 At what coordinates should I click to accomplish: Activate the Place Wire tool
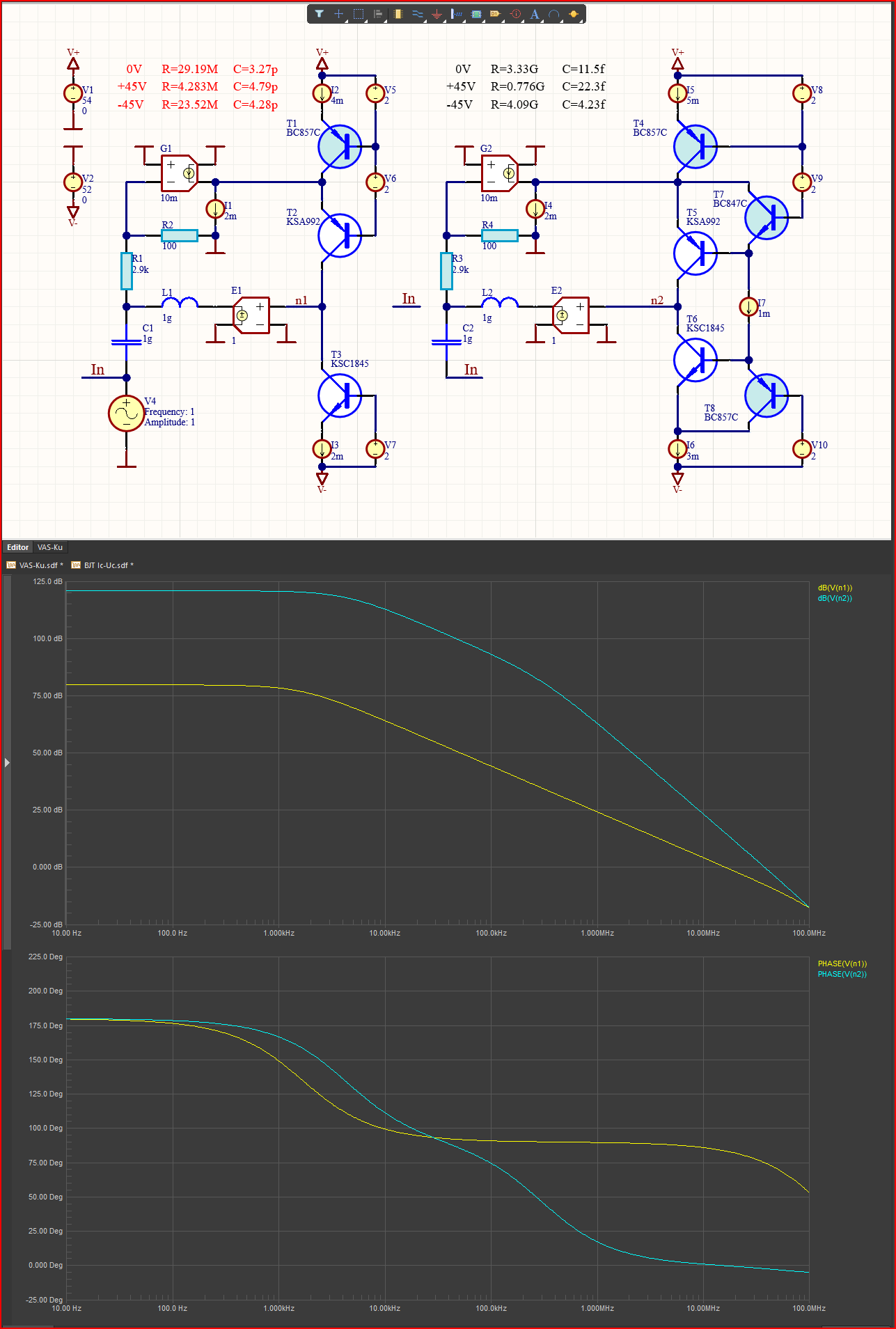click(418, 14)
